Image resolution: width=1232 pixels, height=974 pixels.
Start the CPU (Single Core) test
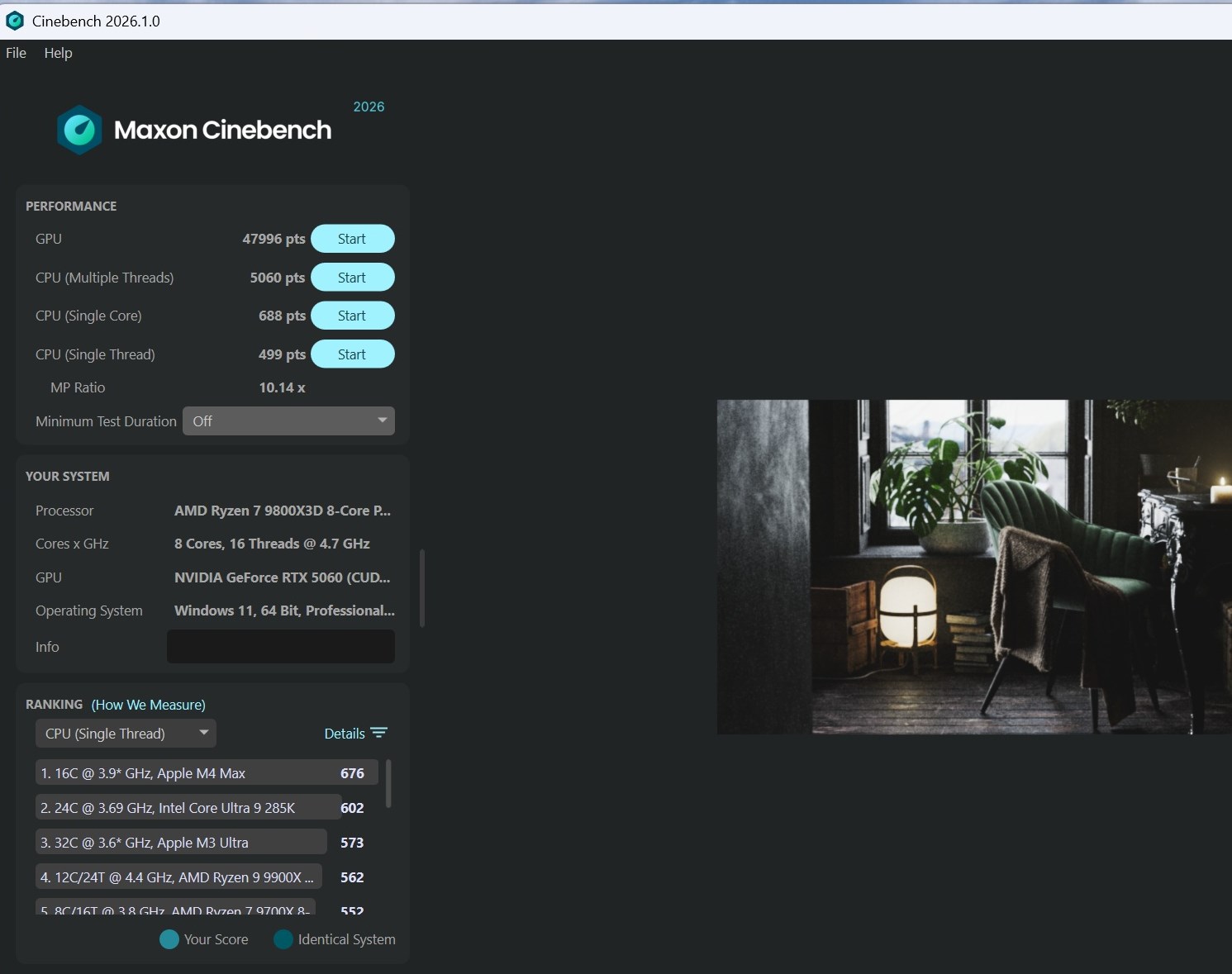(x=353, y=316)
